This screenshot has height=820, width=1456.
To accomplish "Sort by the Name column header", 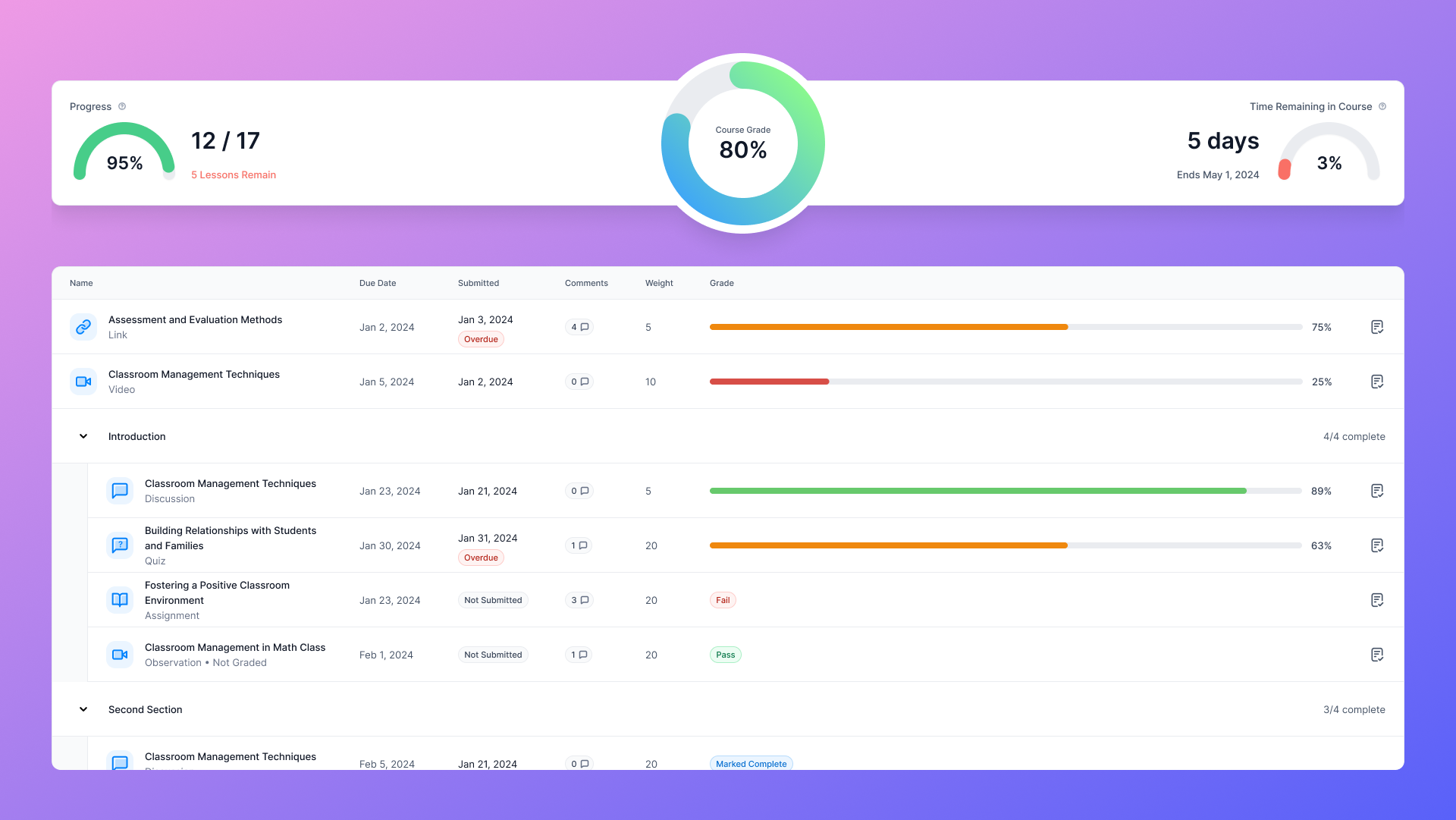I will coord(81,283).
